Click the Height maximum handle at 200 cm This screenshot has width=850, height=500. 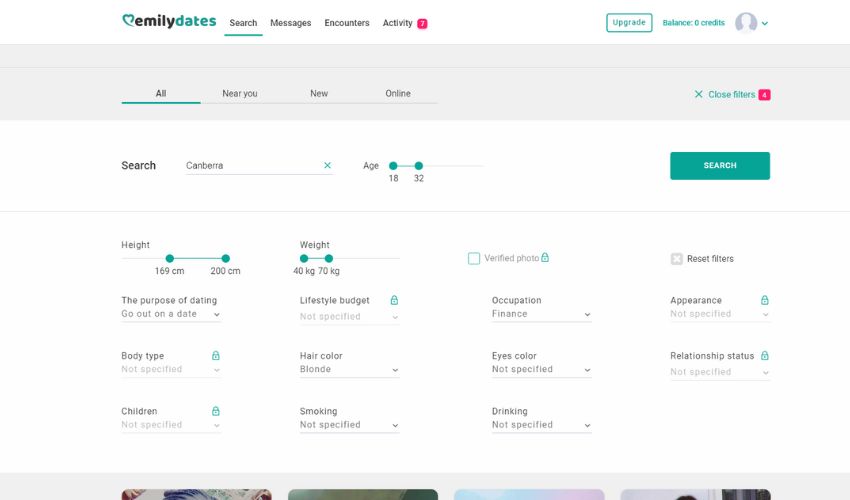pos(226,259)
